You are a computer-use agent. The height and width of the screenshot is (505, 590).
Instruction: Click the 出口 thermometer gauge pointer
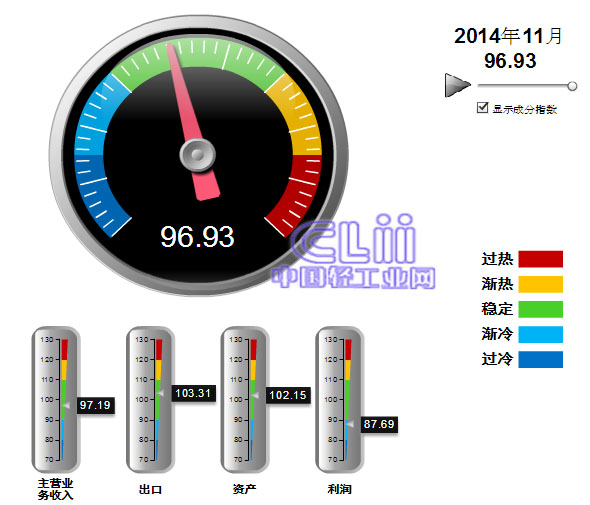pos(161,393)
